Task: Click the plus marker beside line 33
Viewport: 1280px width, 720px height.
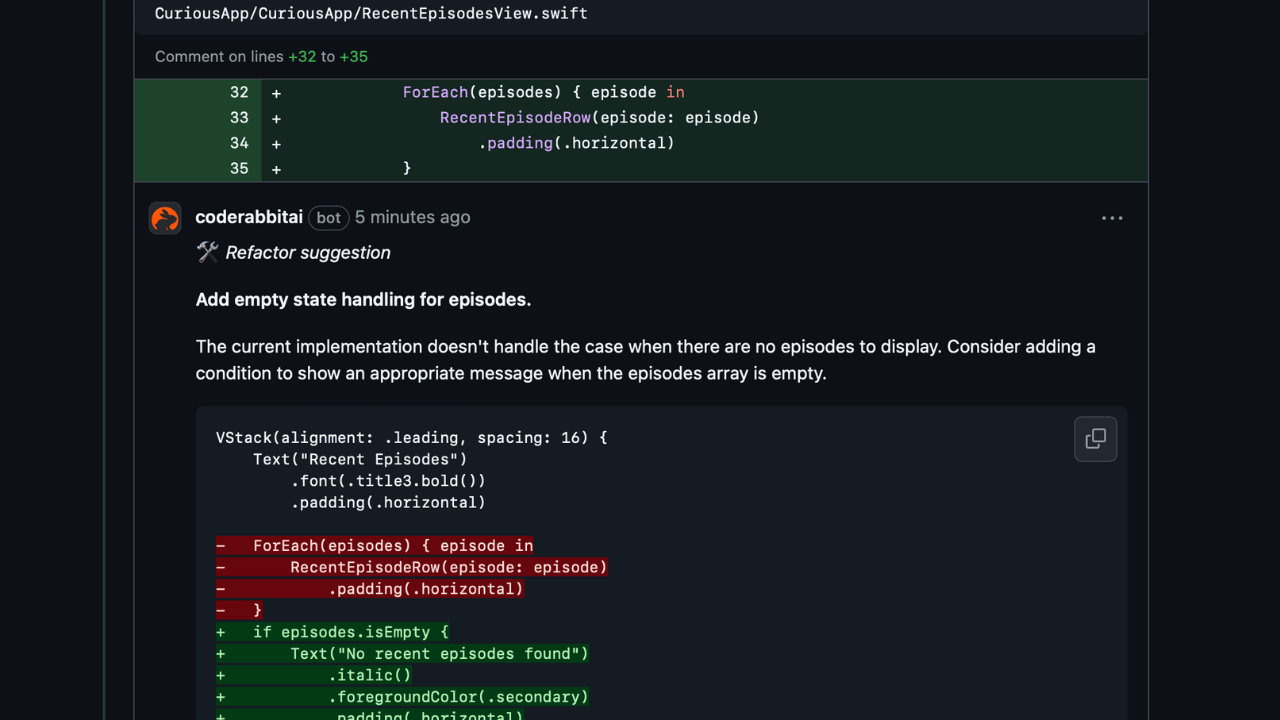Action: 276,118
